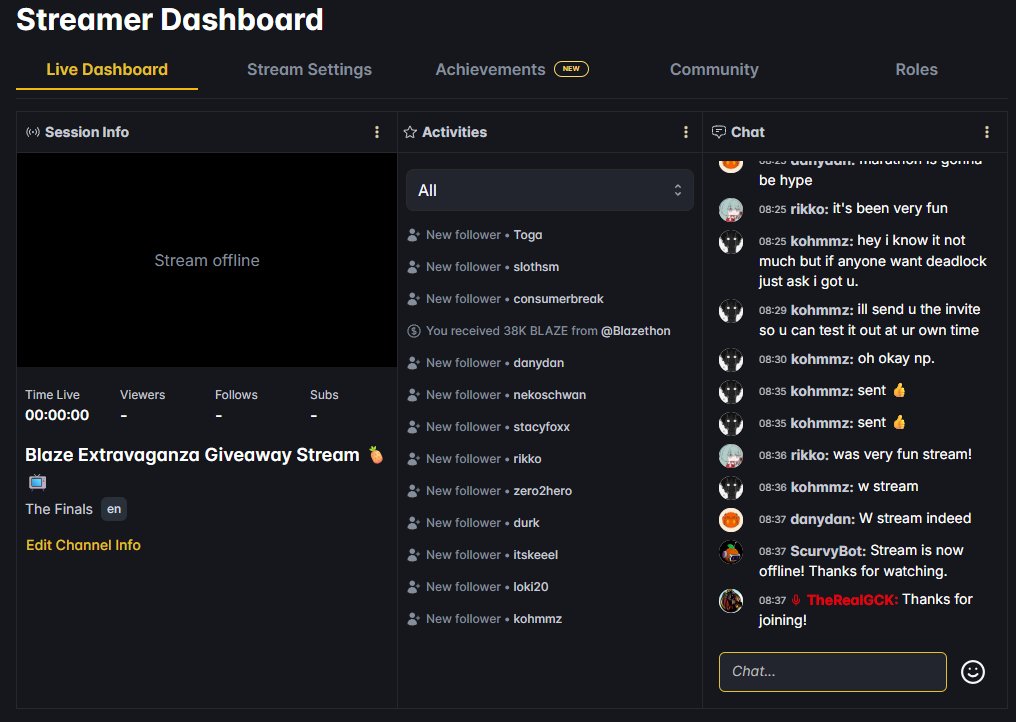Click the TheRealGCK username in chat

(x=853, y=600)
